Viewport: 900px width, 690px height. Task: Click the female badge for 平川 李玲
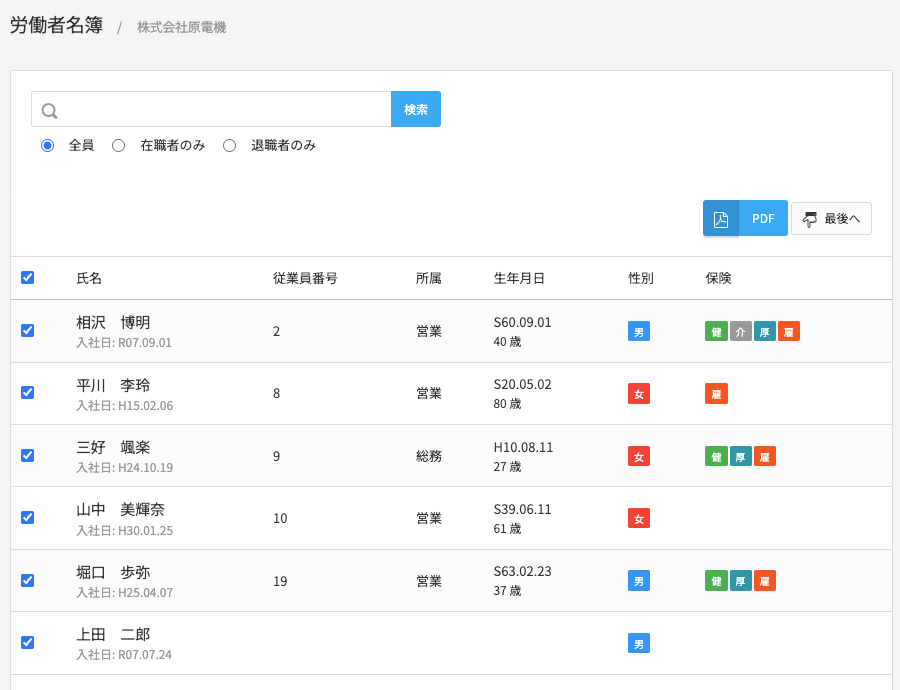coord(638,394)
